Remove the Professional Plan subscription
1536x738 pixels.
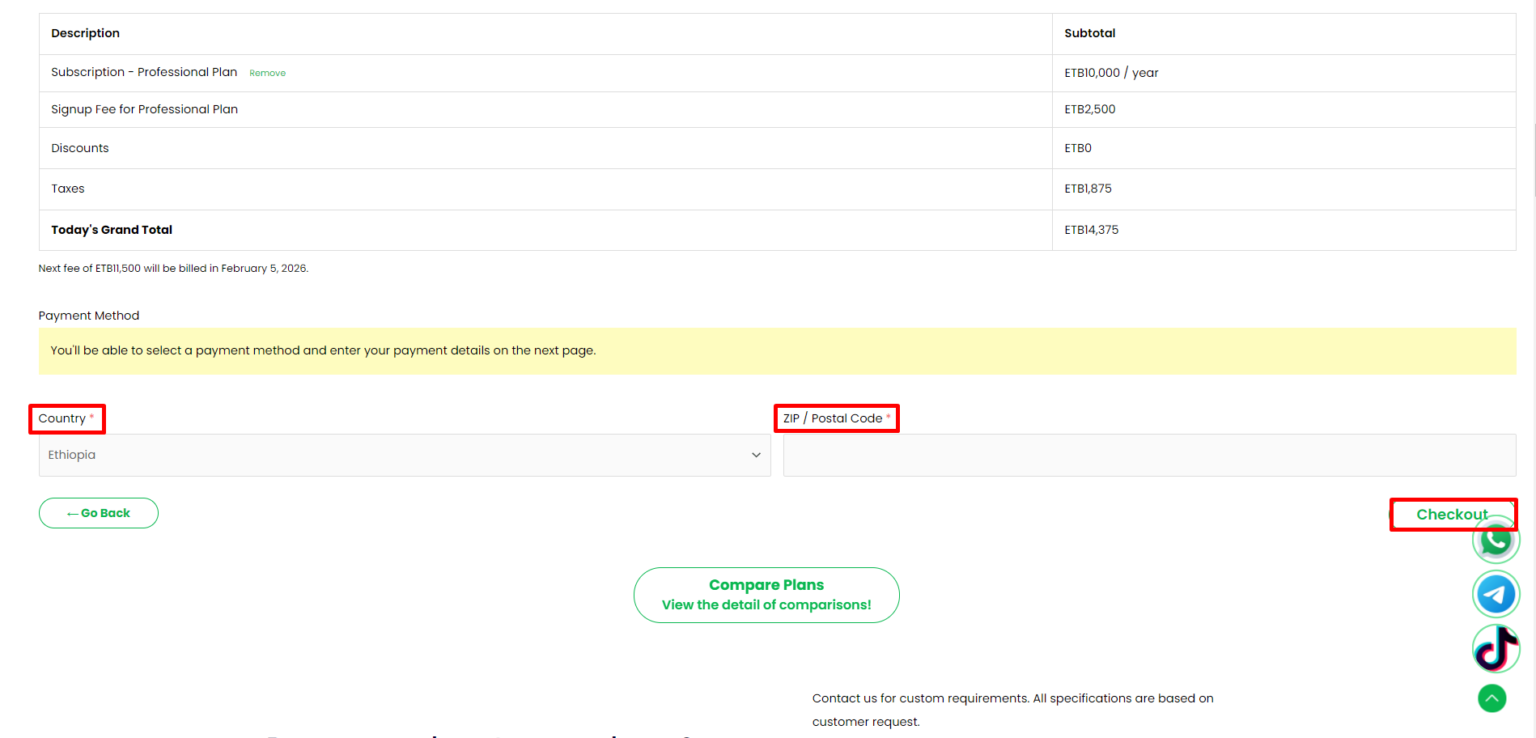267,73
